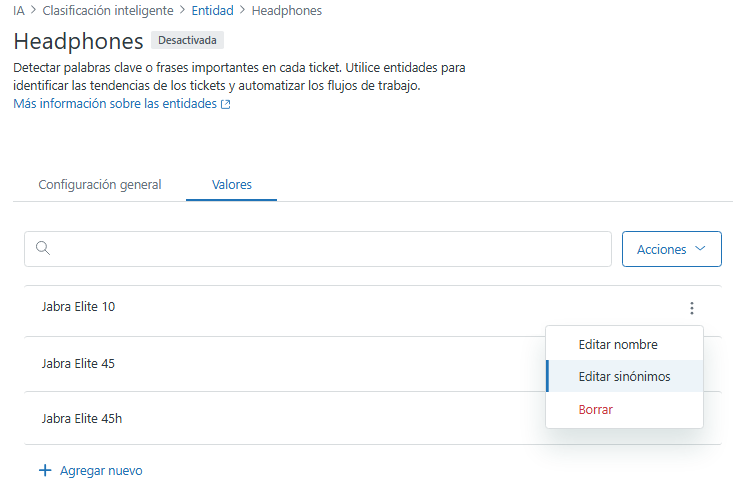This screenshot has height=486, width=746.
Task: Select the Jabra Elite 45 value
Action: [x=78, y=364]
